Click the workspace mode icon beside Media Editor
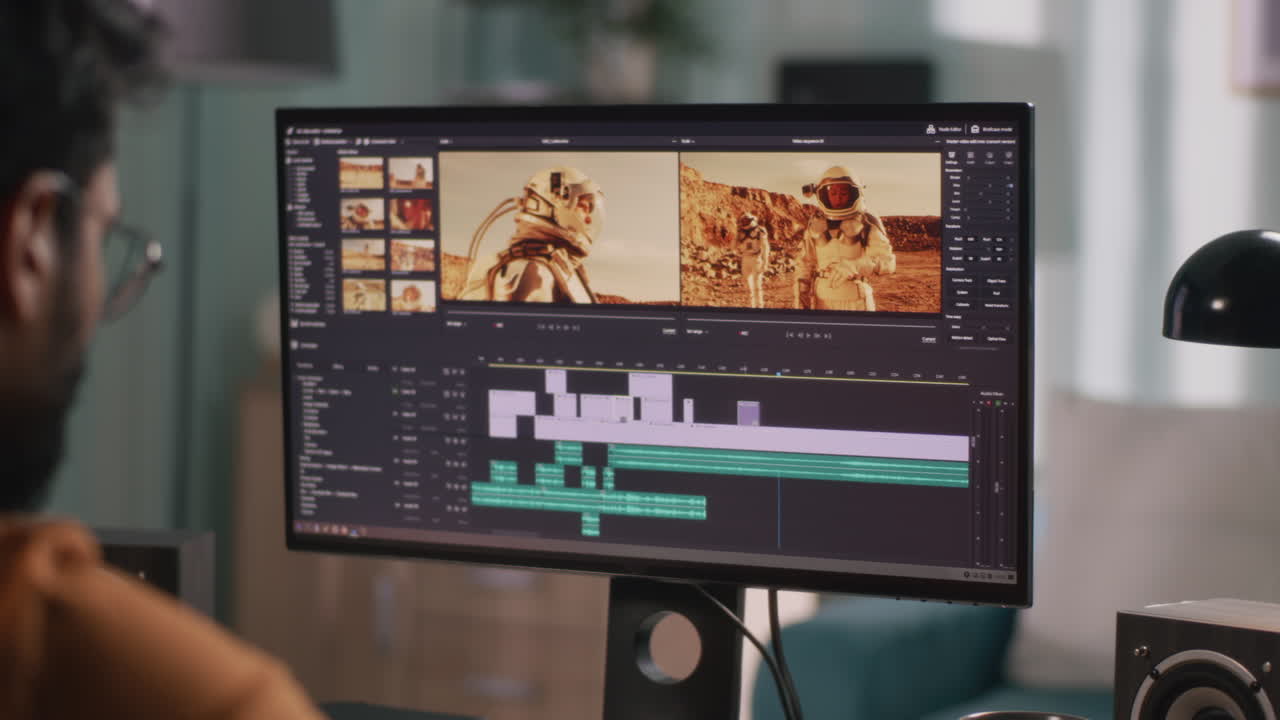 point(975,129)
